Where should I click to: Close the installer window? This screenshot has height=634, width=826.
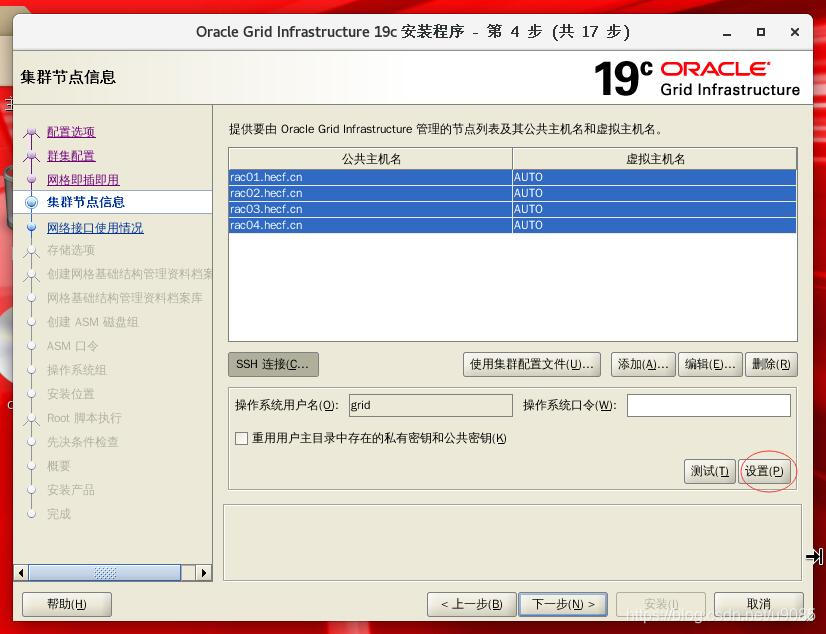[x=795, y=32]
